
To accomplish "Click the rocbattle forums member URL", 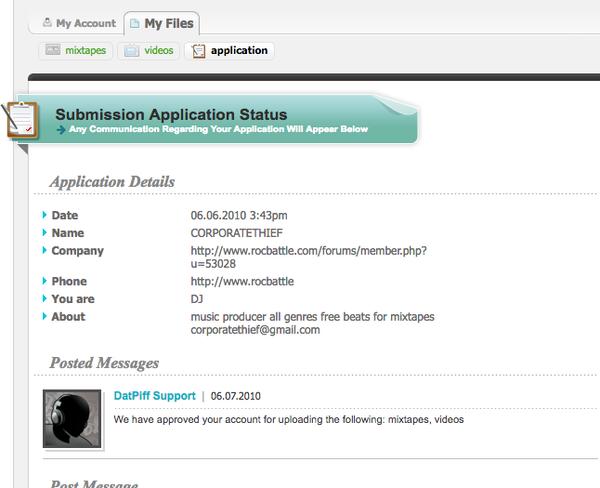I will (308, 257).
